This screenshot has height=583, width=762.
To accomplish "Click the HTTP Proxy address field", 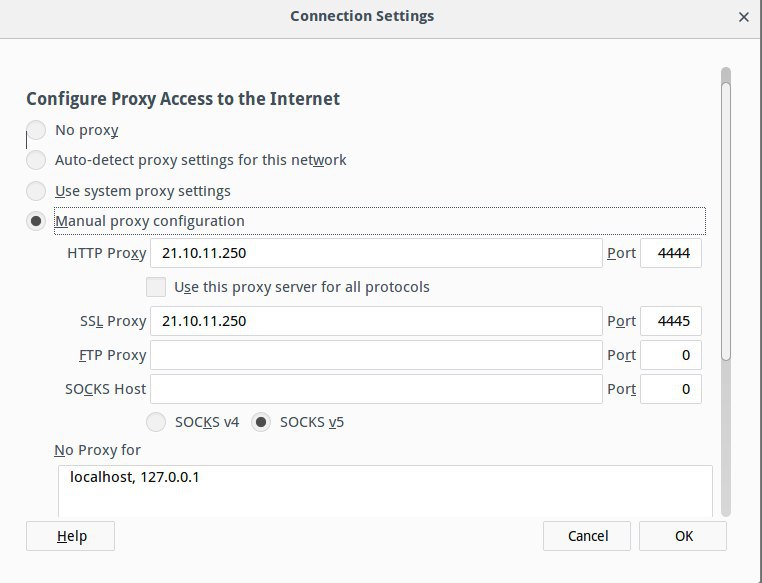I will click(x=376, y=253).
